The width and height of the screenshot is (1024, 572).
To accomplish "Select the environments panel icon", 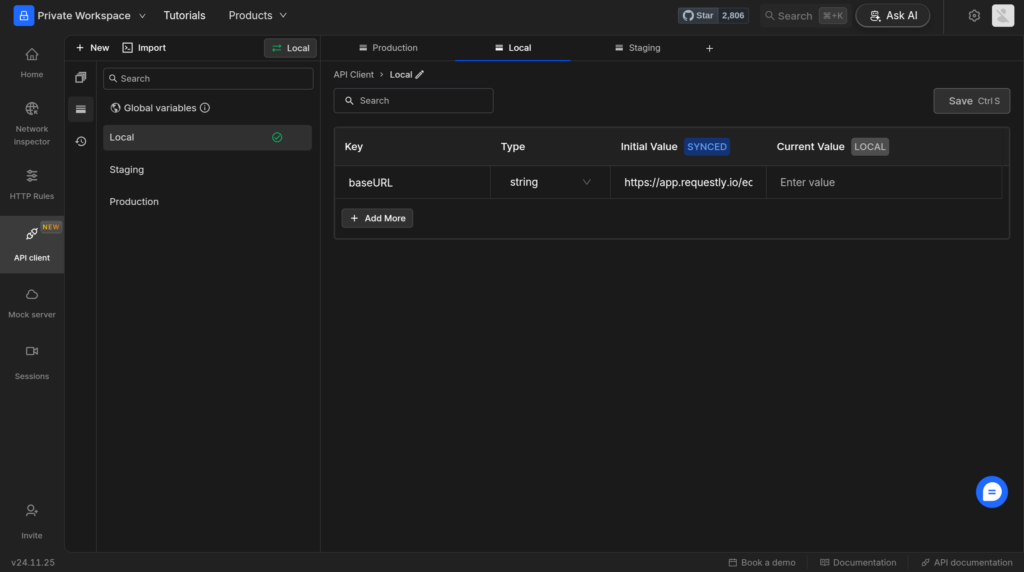I will tap(80, 109).
